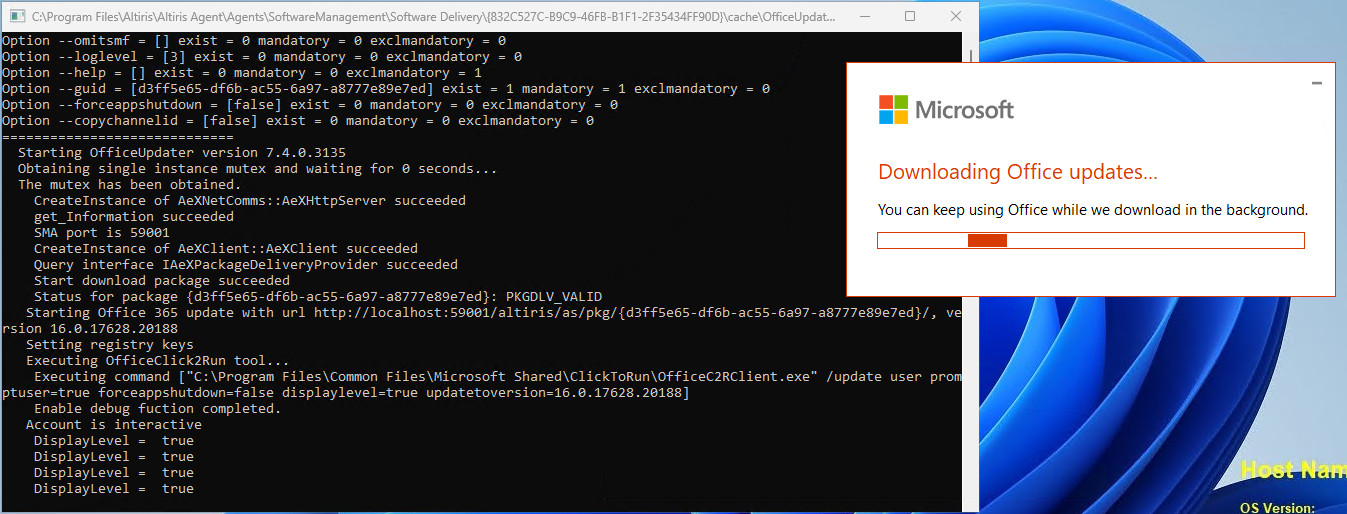1347x514 pixels.
Task: Click the 'PKGDLV_VALID' status line
Action: [x=318, y=296]
